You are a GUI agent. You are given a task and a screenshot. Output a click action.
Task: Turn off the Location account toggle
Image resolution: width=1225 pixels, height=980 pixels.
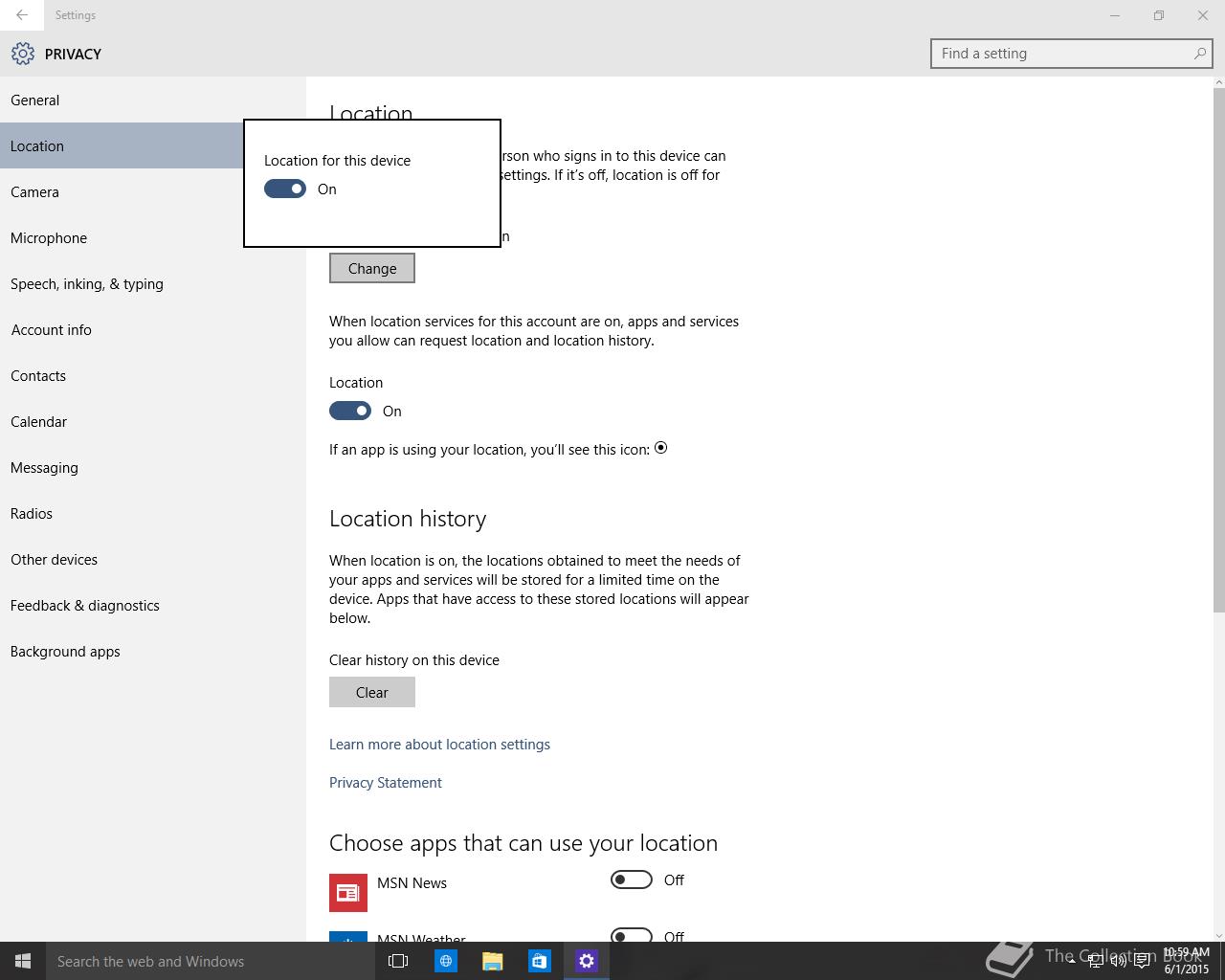click(x=350, y=411)
